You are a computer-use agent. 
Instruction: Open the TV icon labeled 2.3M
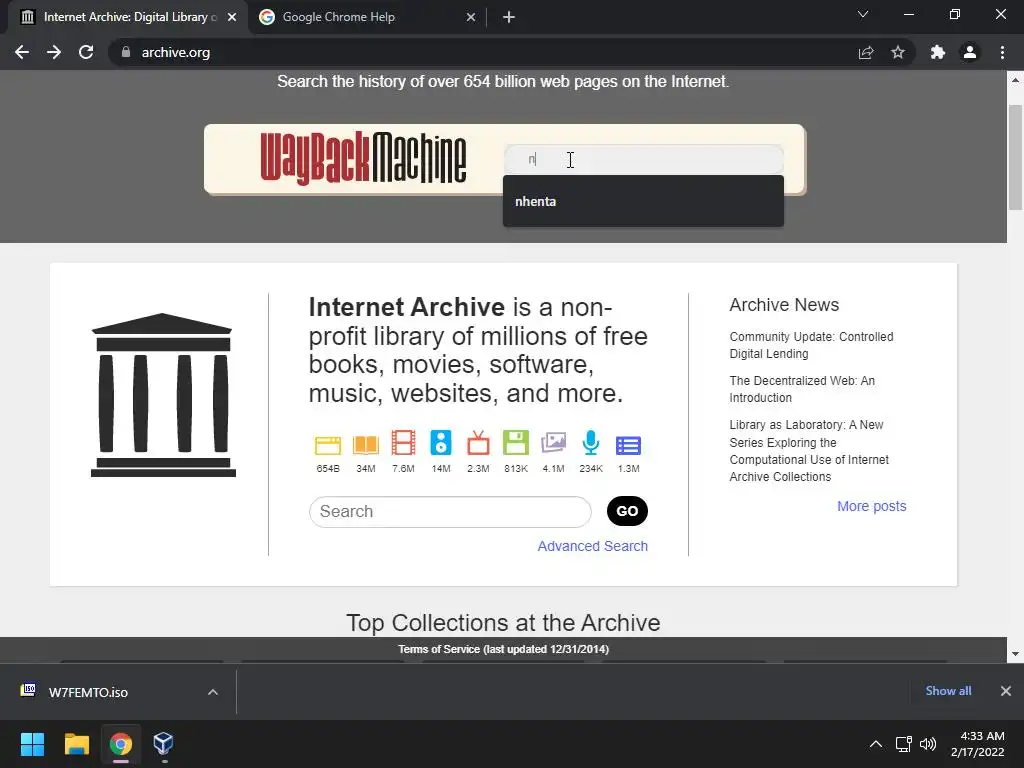[478, 443]
